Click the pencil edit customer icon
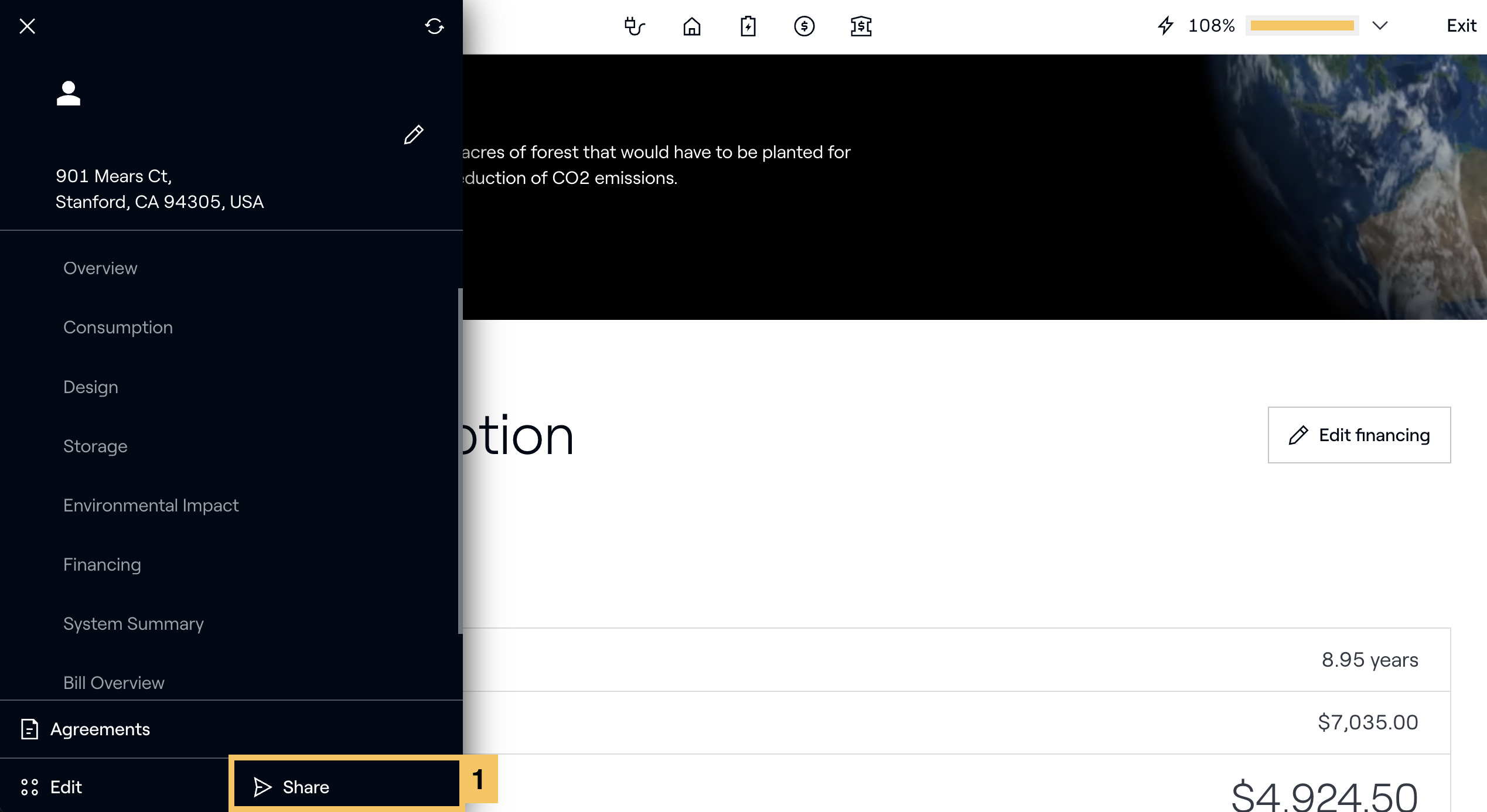This screenshot has height=812, width=1487. coord(414,135)
